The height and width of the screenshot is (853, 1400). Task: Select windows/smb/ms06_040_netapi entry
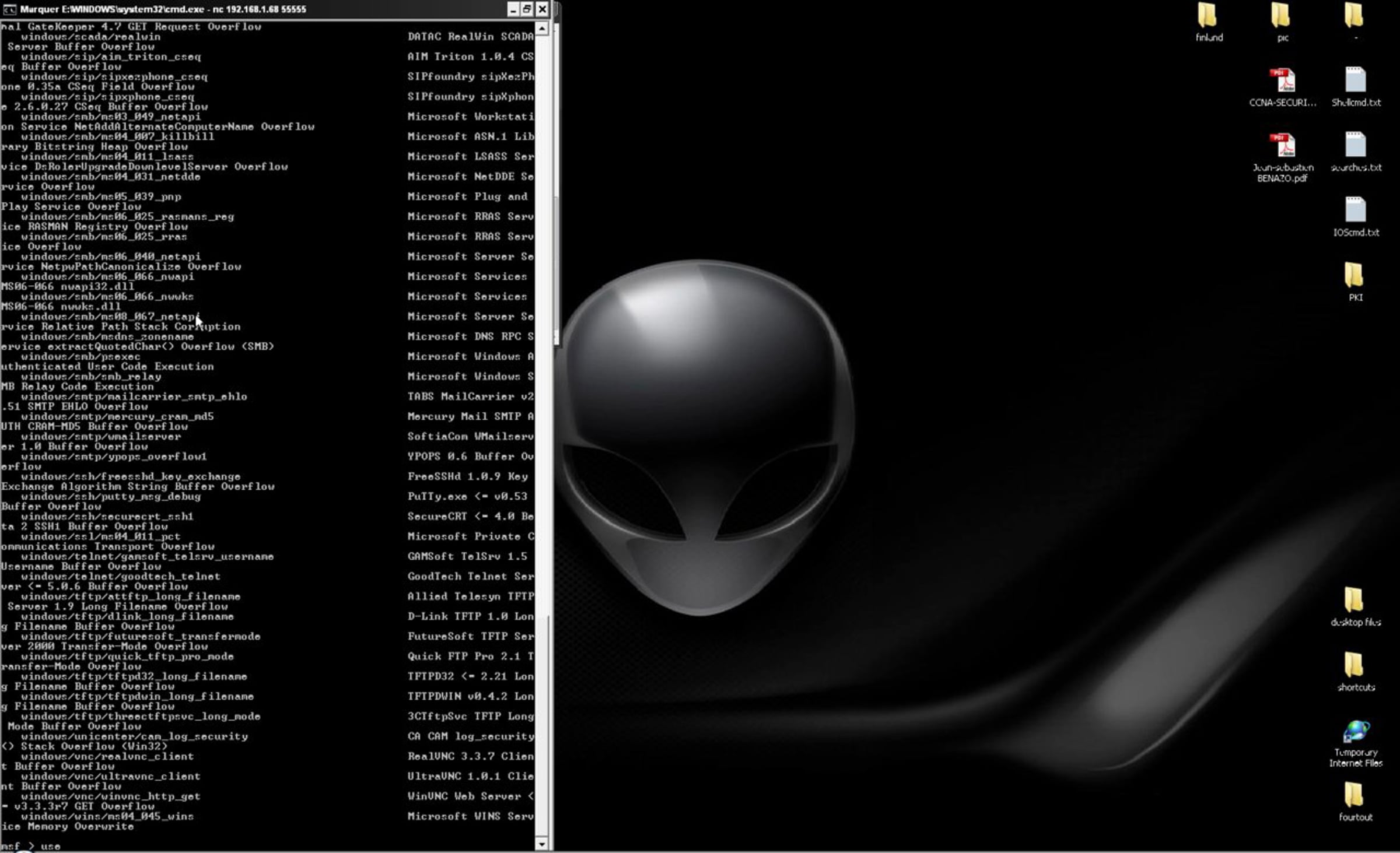[x=111, y=257]
